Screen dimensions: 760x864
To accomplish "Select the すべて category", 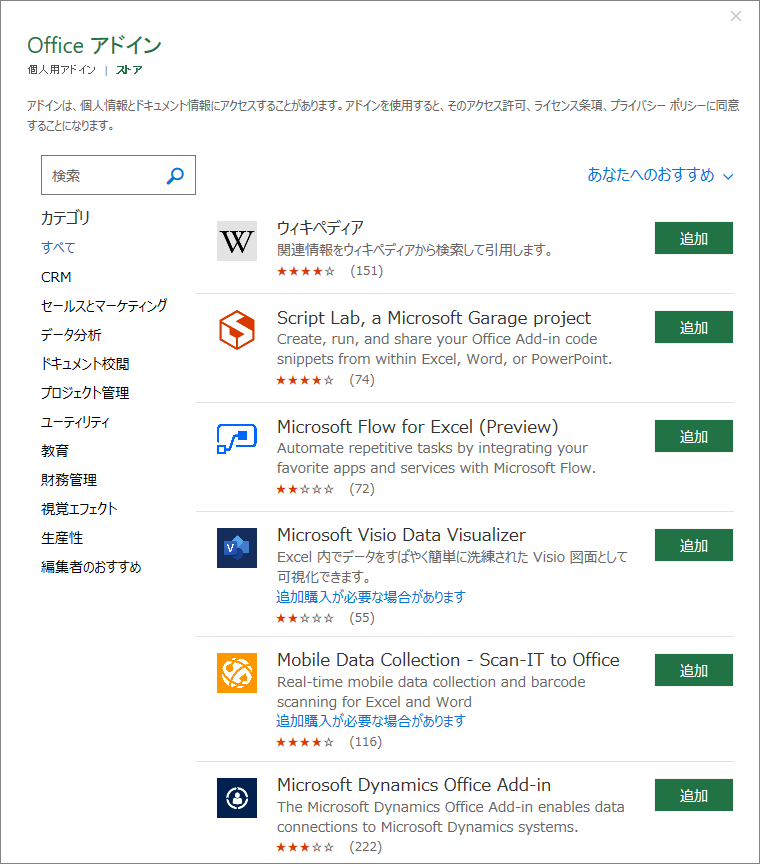I will tap(58, 247).
